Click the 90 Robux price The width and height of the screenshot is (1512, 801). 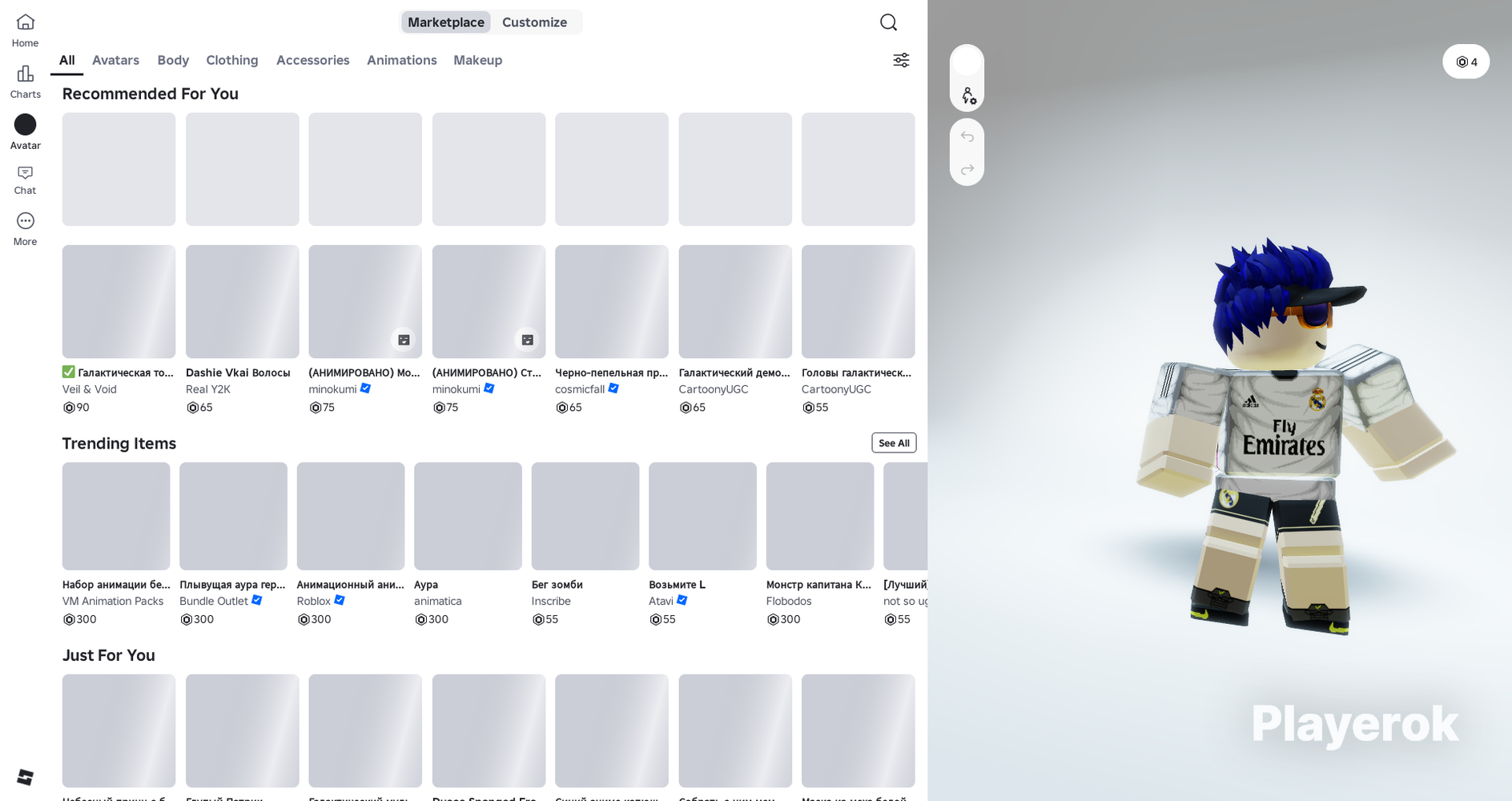[77, 407]
